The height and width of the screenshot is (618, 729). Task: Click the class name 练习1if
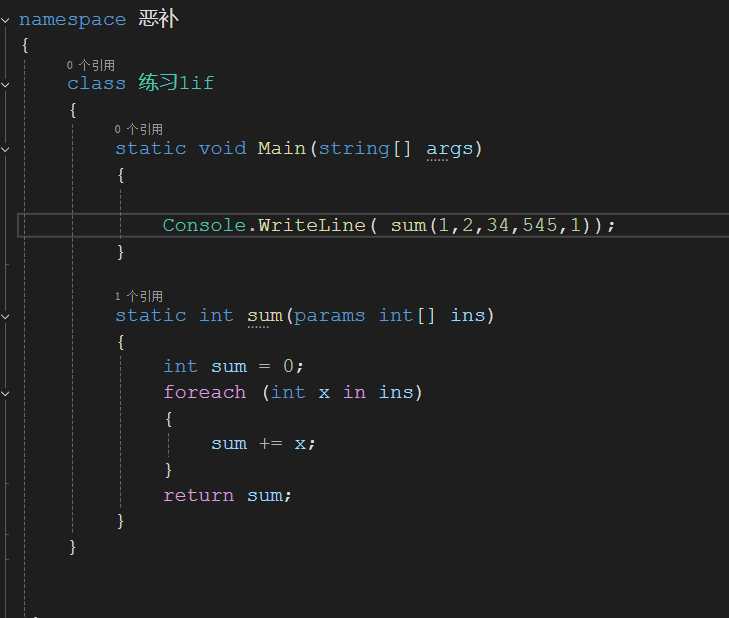click(176, 83)
